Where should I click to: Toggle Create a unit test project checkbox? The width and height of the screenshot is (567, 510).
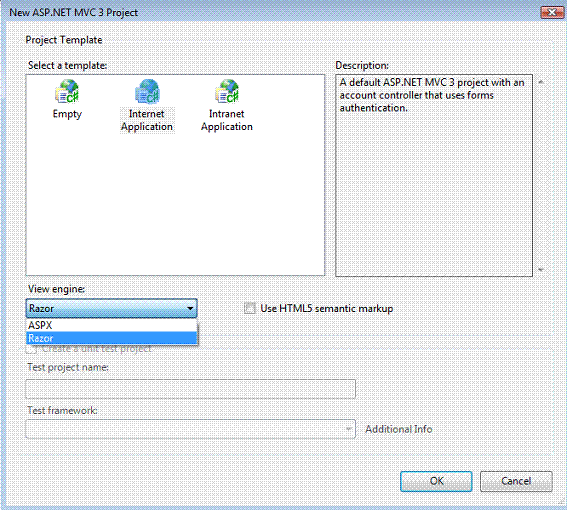(31, 349)
